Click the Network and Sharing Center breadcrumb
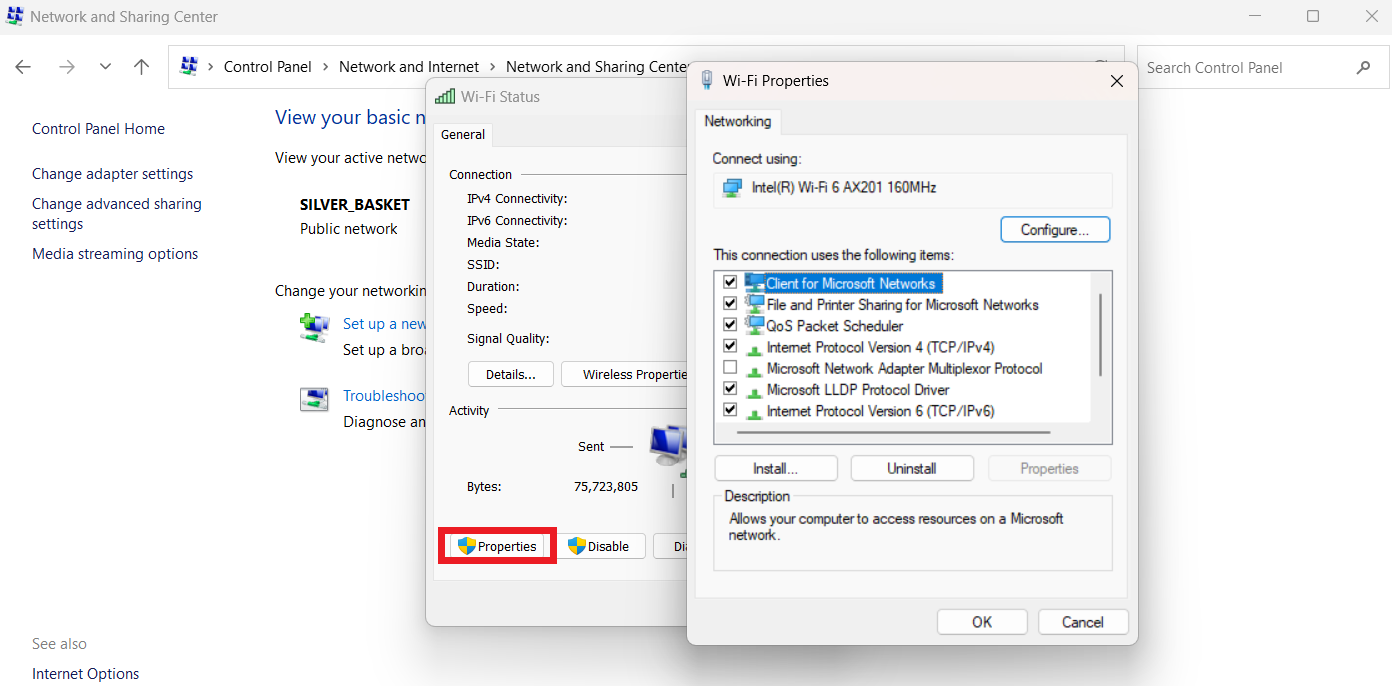The image size is (1392, 686). (598, 67)
